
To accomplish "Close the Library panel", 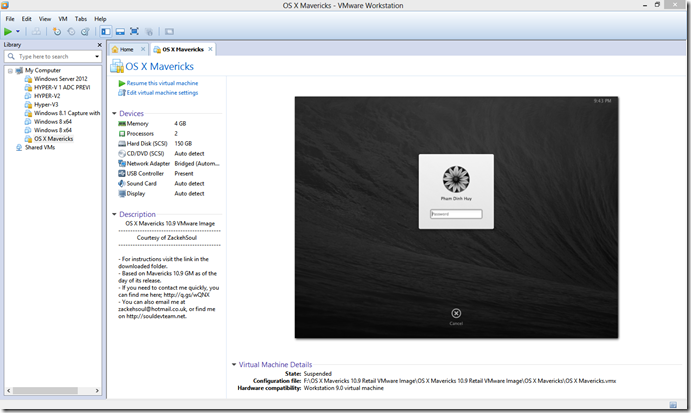I will point(99,45).
